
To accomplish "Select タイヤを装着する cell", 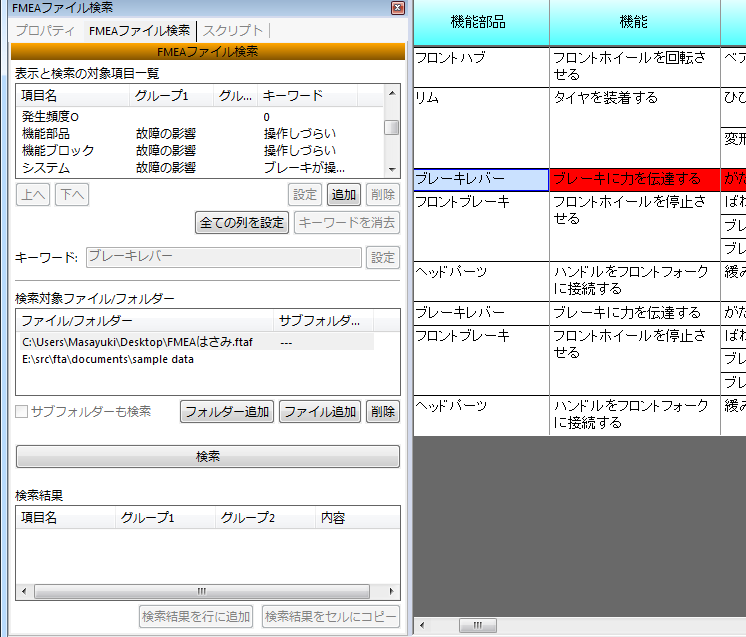I will pos(635,127).
